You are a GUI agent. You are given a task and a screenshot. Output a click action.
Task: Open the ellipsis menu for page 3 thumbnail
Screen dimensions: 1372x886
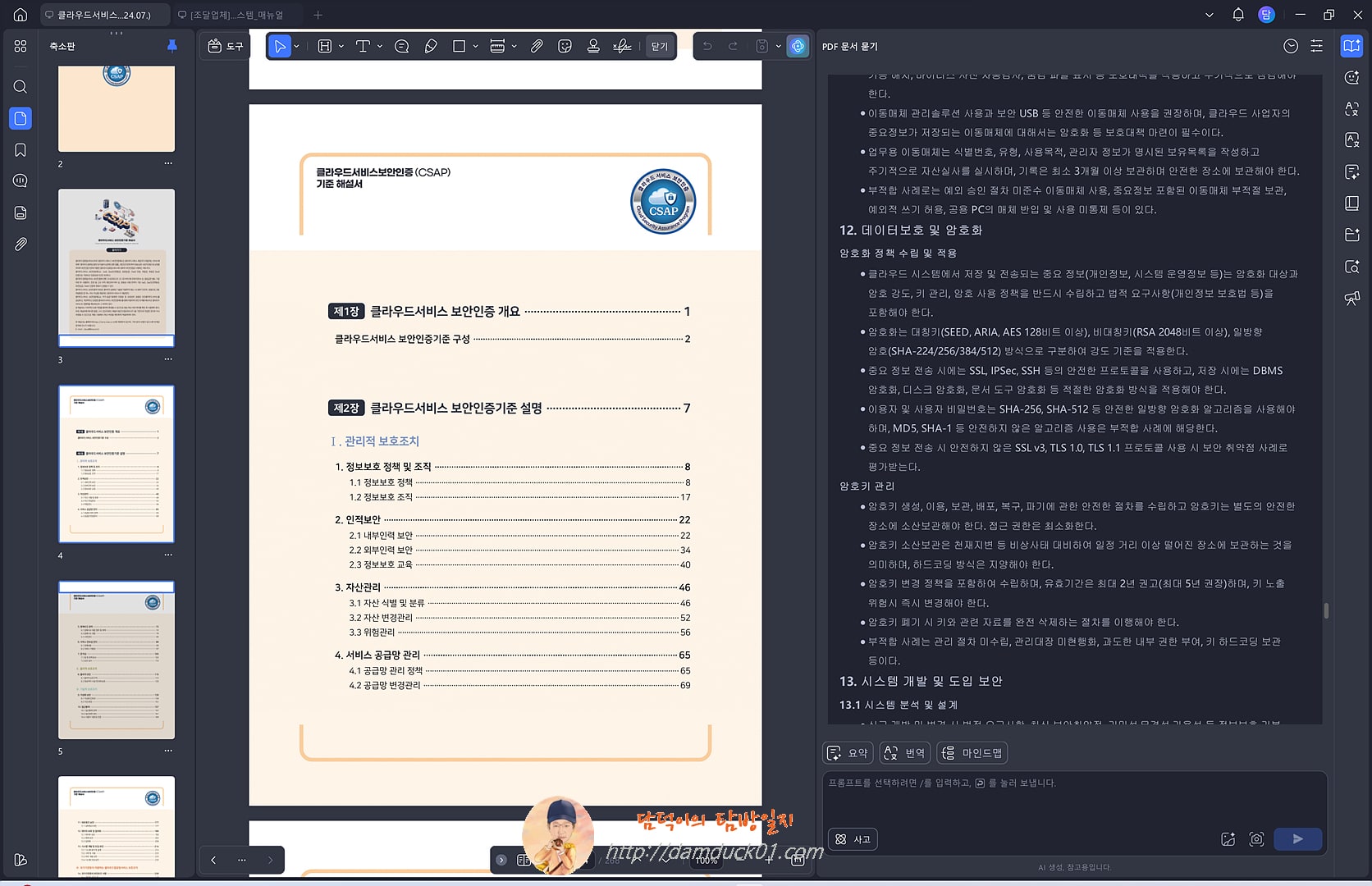(x=168, y=359)
